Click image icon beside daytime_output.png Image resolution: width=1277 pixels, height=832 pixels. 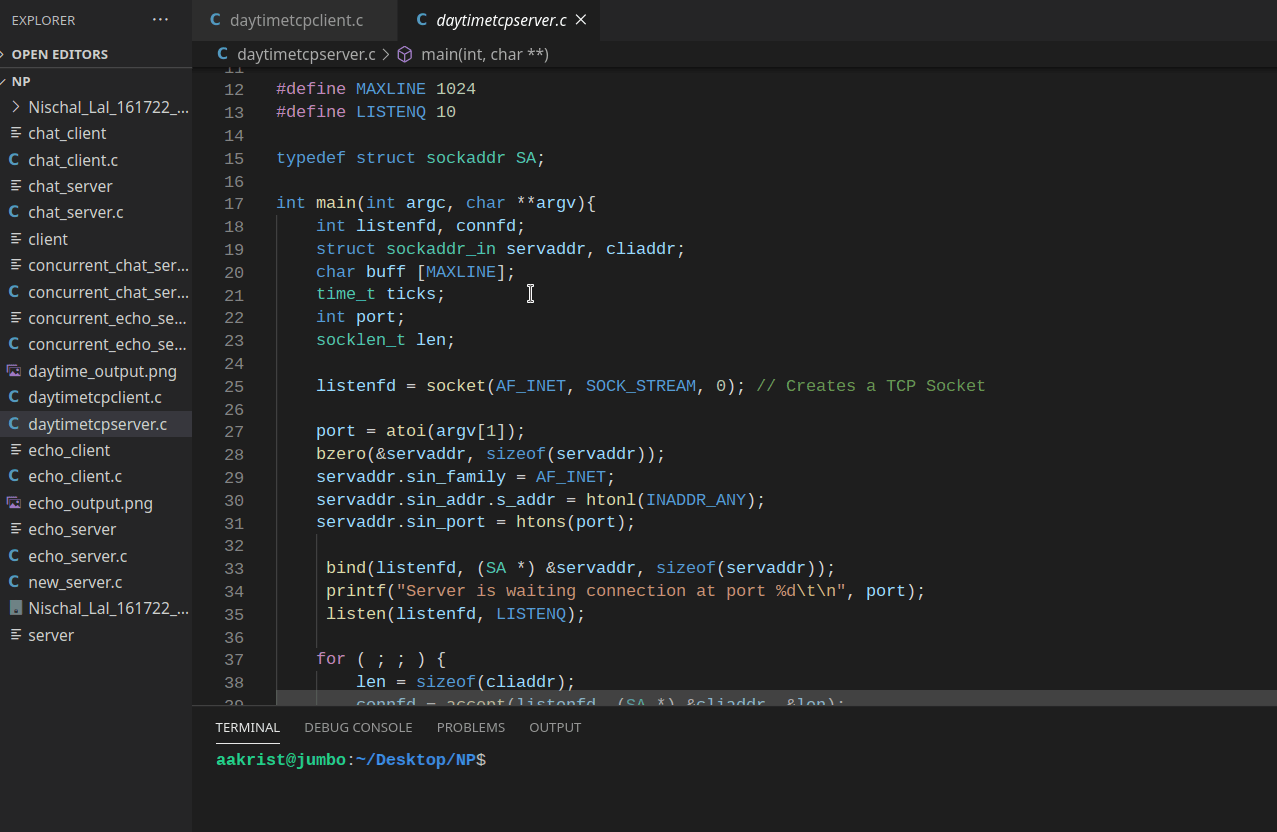click(14, 371)
